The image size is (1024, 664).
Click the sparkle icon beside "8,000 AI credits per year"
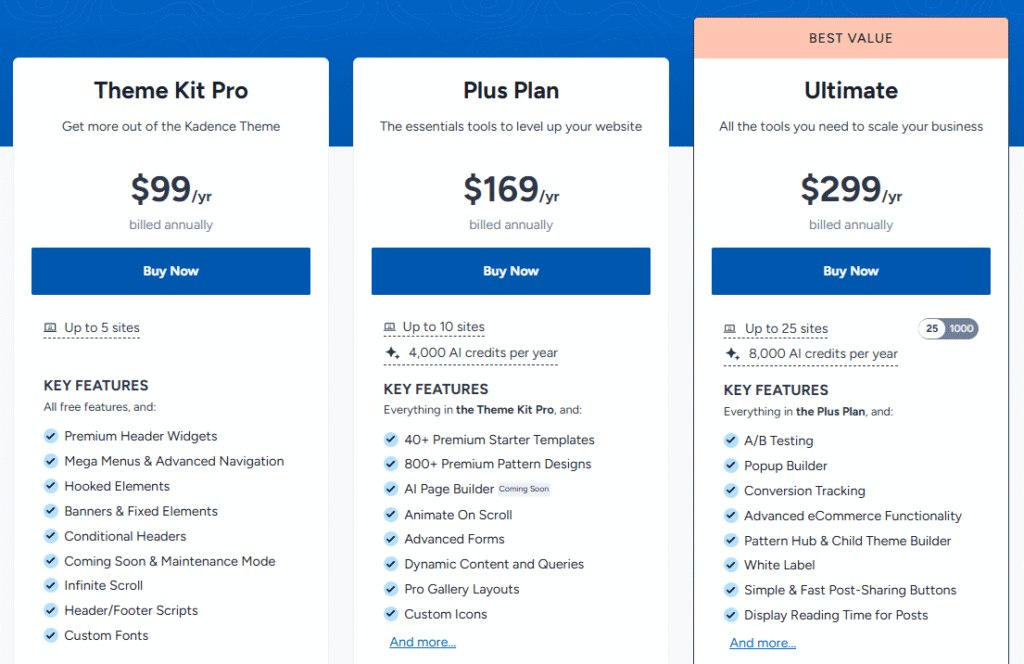coord(730,354)
